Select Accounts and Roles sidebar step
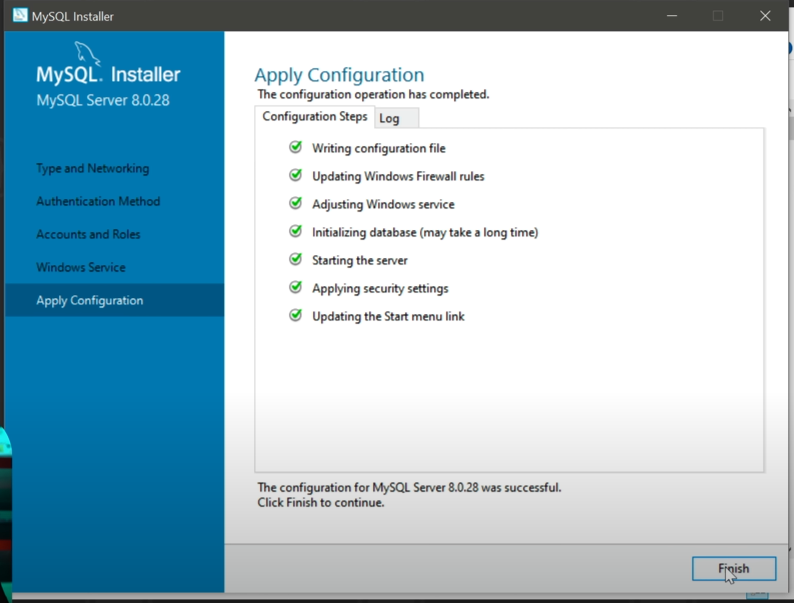 coord(88,234)
